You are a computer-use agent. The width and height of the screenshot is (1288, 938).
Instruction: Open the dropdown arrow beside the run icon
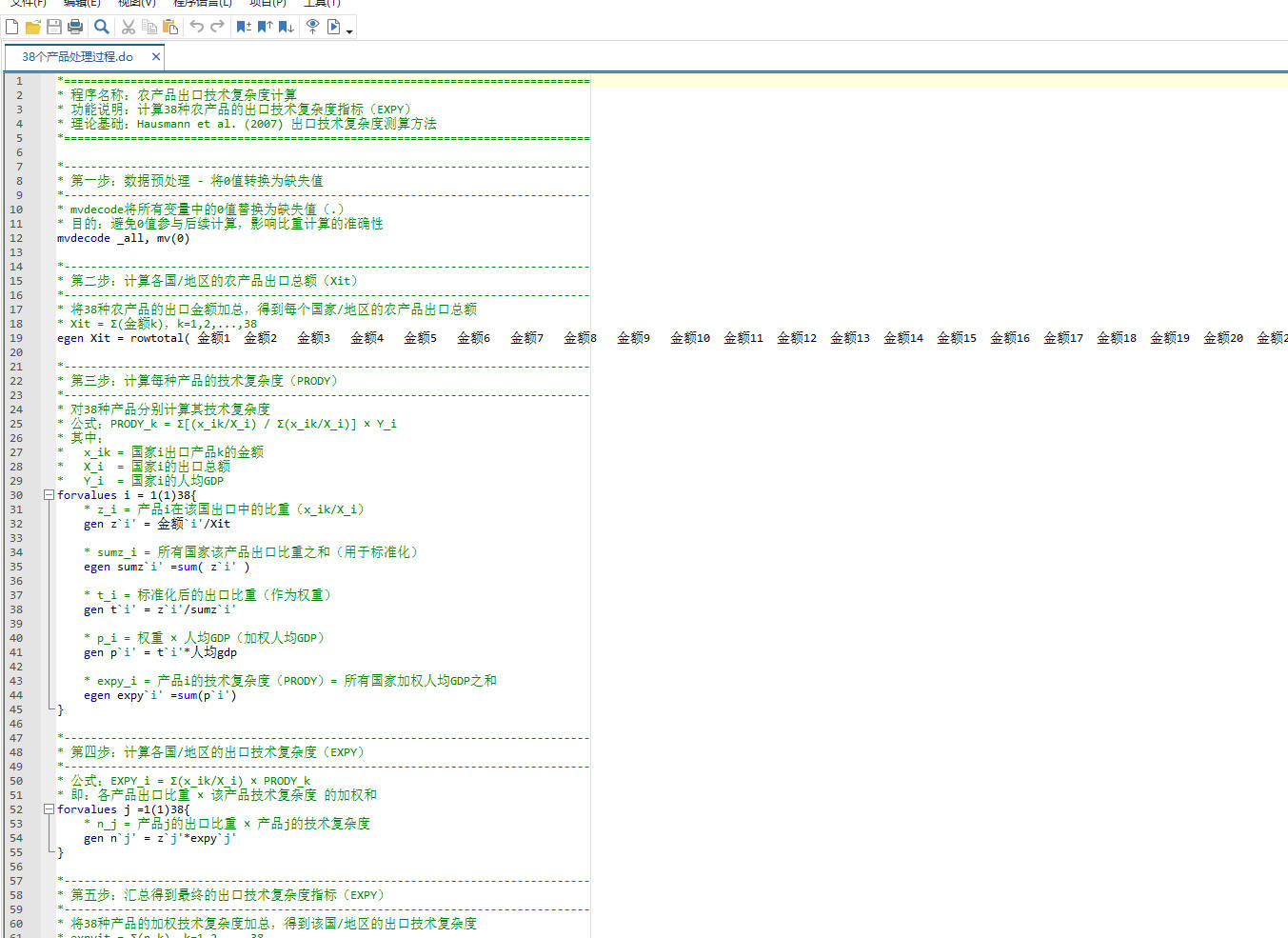[349, 31]
